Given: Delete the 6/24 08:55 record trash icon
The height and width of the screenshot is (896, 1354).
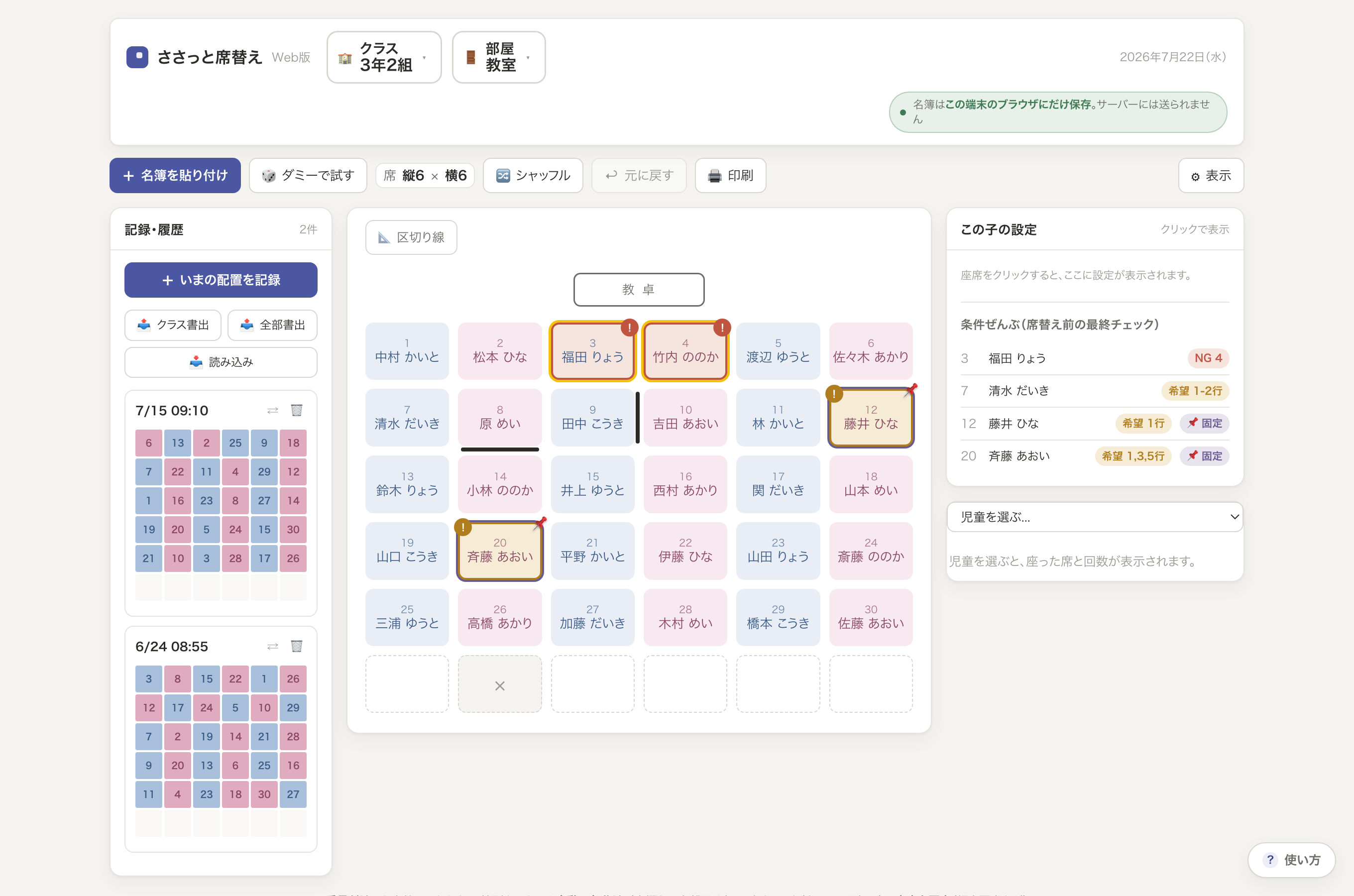Looking at the screenshot, I should coord(297,646).
